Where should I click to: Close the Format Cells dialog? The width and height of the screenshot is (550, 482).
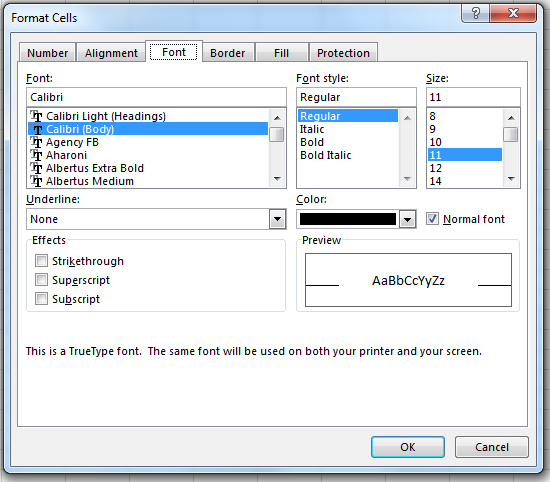click(513, 13)
